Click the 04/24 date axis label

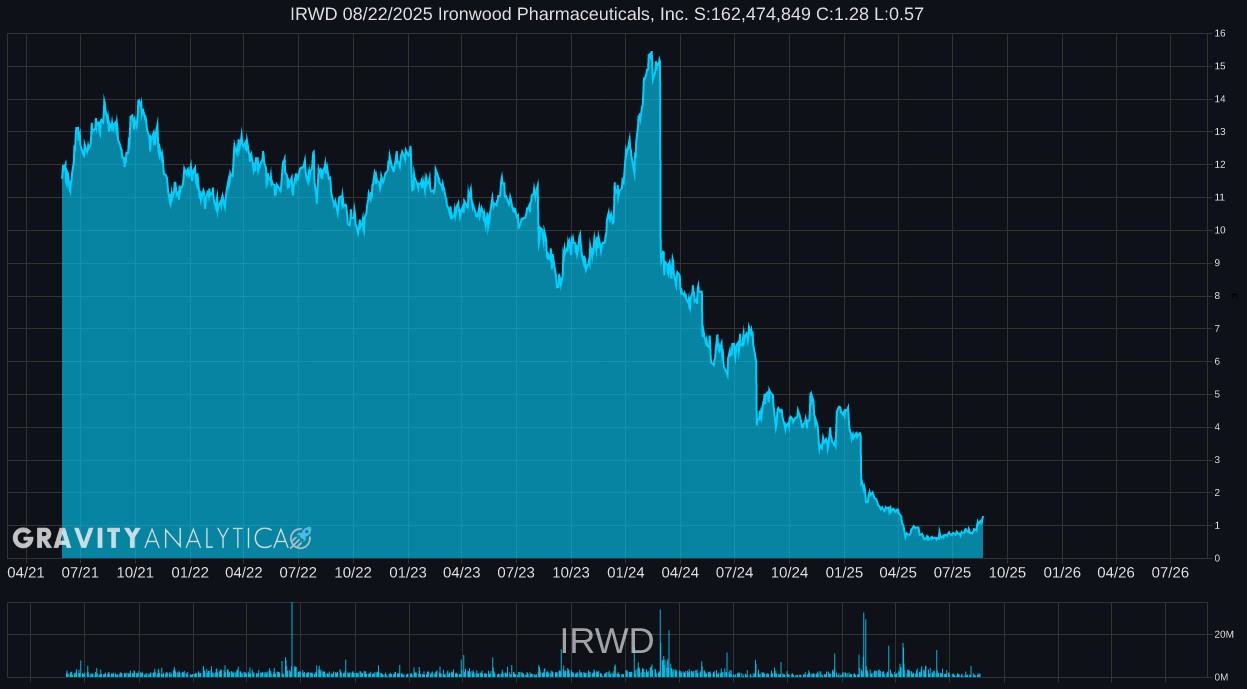point(680,572)
